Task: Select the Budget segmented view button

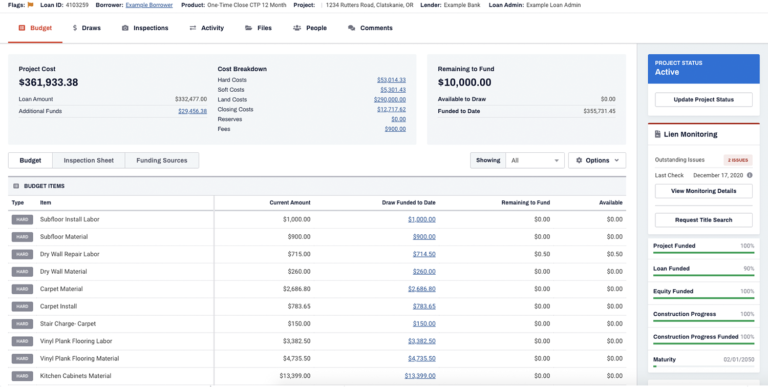Action: pyautogui.click(x=30, y=160)
